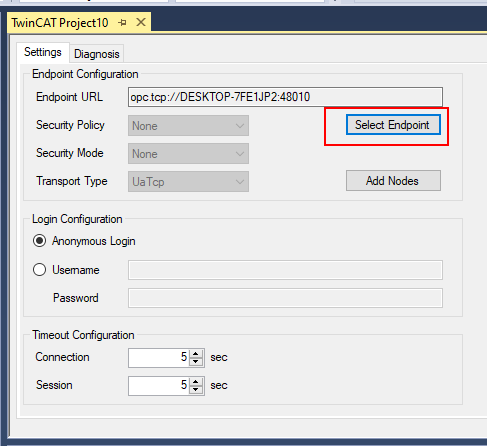Focus the Endpoint URL text field
Screen dimensions: 487x446
[285, 97]
